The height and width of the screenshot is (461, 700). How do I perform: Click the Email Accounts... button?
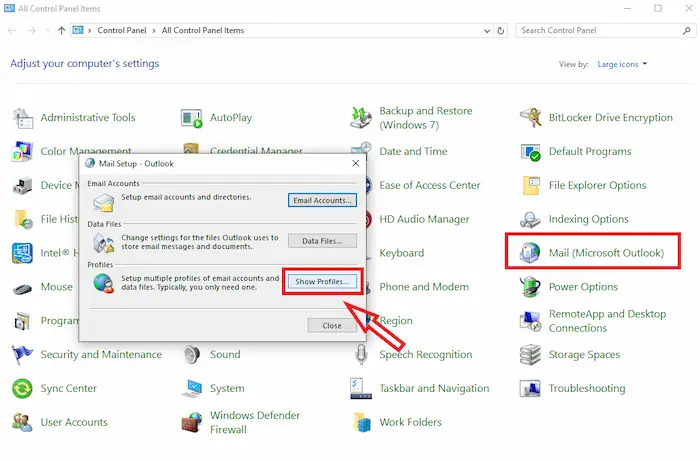[322, 200]
